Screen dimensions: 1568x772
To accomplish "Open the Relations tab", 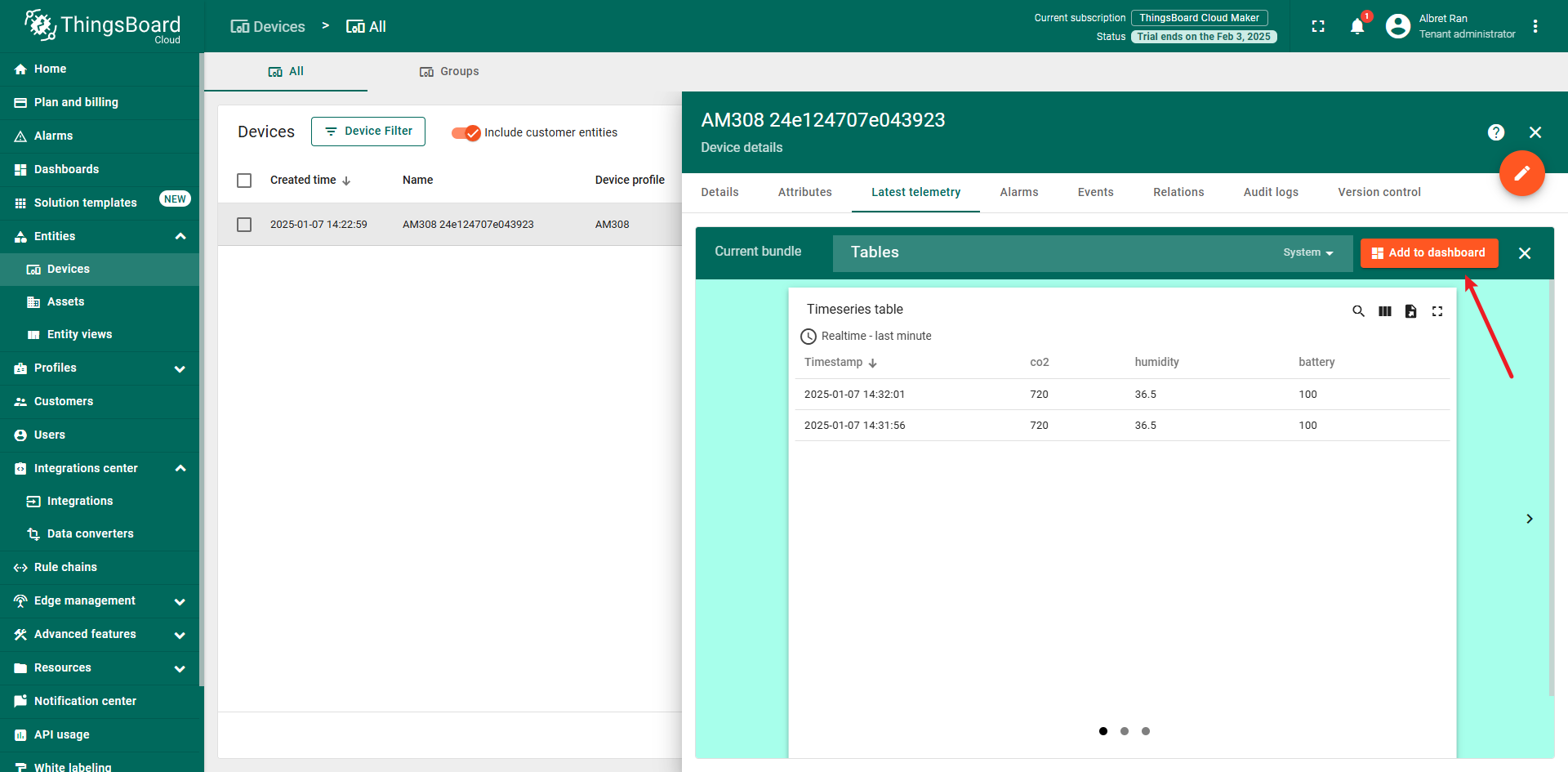I will tap(1178, 193).
